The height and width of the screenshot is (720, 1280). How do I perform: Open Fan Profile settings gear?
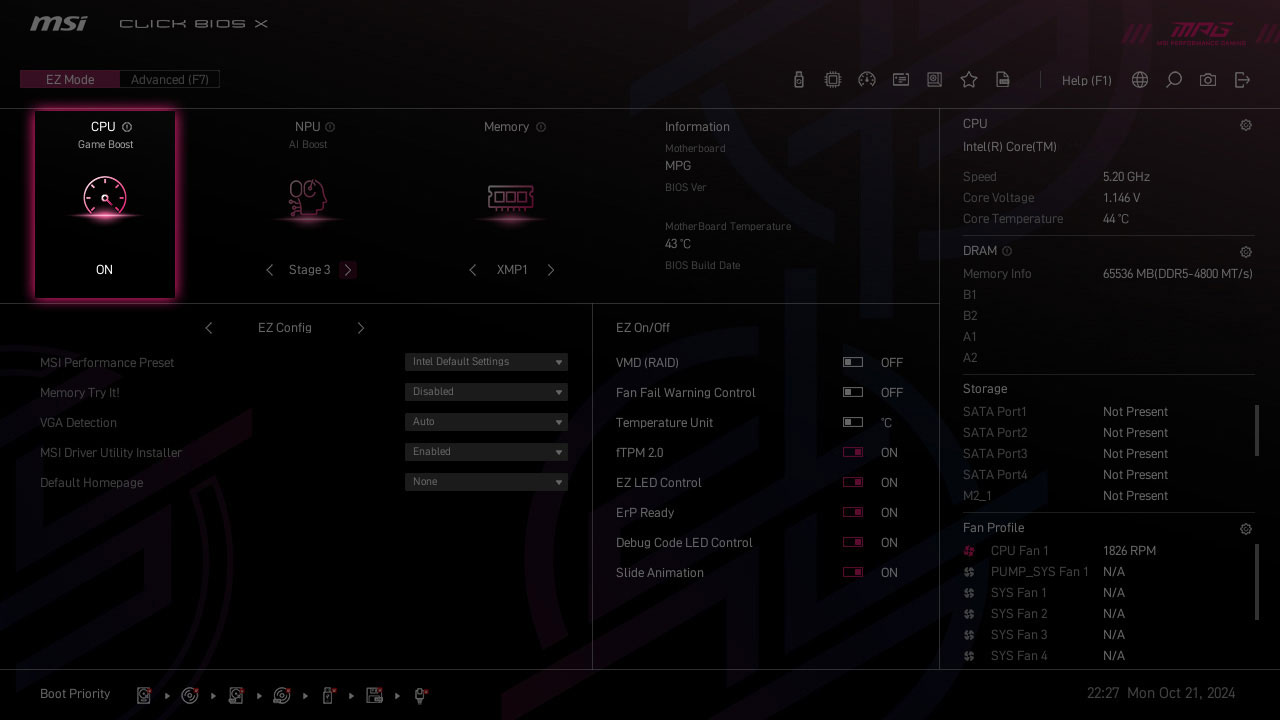pos(1245,529)
